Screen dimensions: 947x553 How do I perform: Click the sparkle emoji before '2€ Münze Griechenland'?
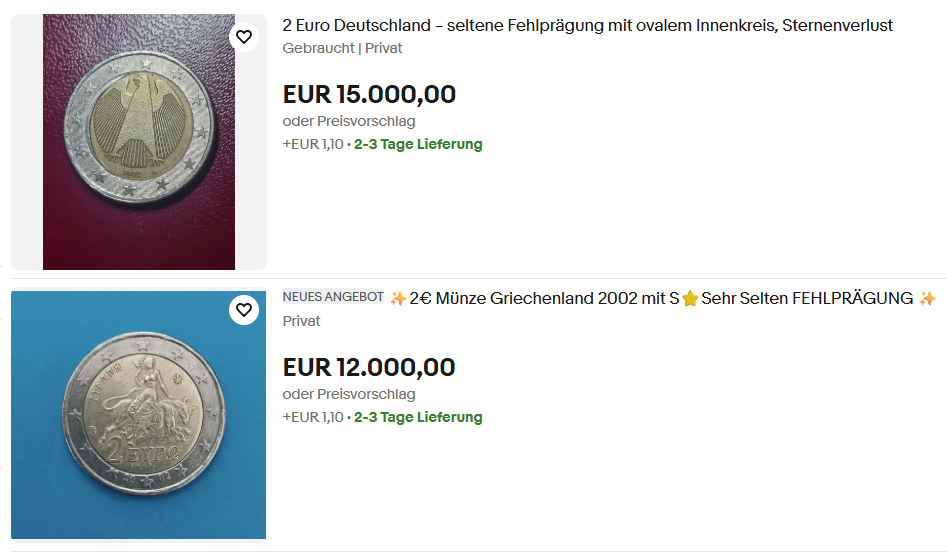[398, 298]
